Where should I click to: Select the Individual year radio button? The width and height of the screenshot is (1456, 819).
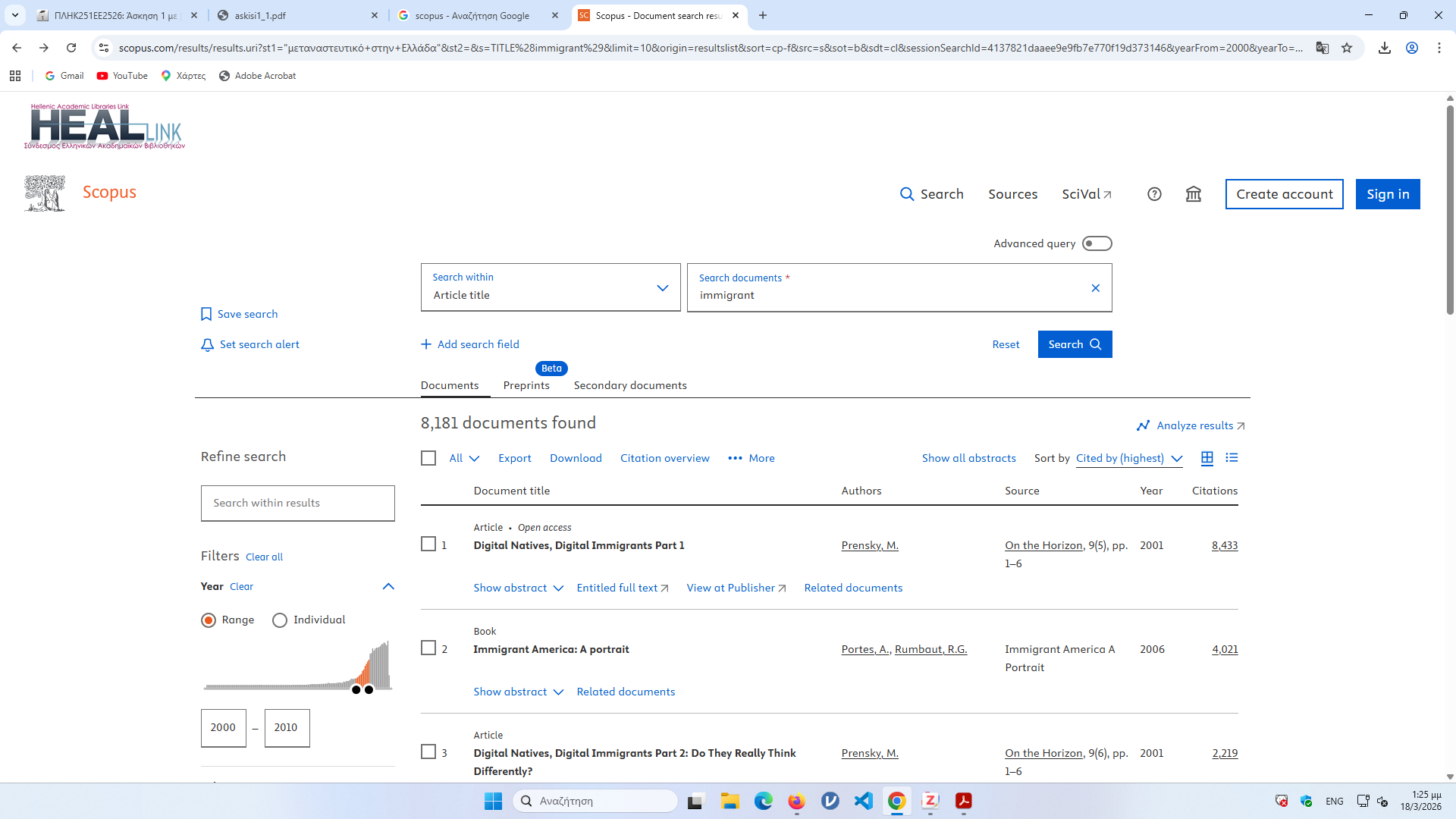tap(280, 620)
